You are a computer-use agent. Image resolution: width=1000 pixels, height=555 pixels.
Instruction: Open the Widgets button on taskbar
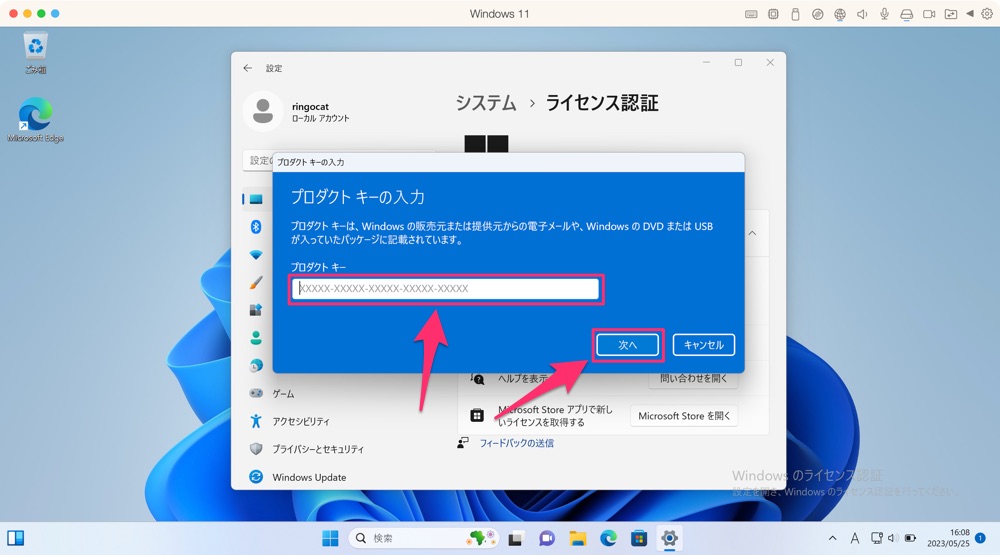[16, 538]
